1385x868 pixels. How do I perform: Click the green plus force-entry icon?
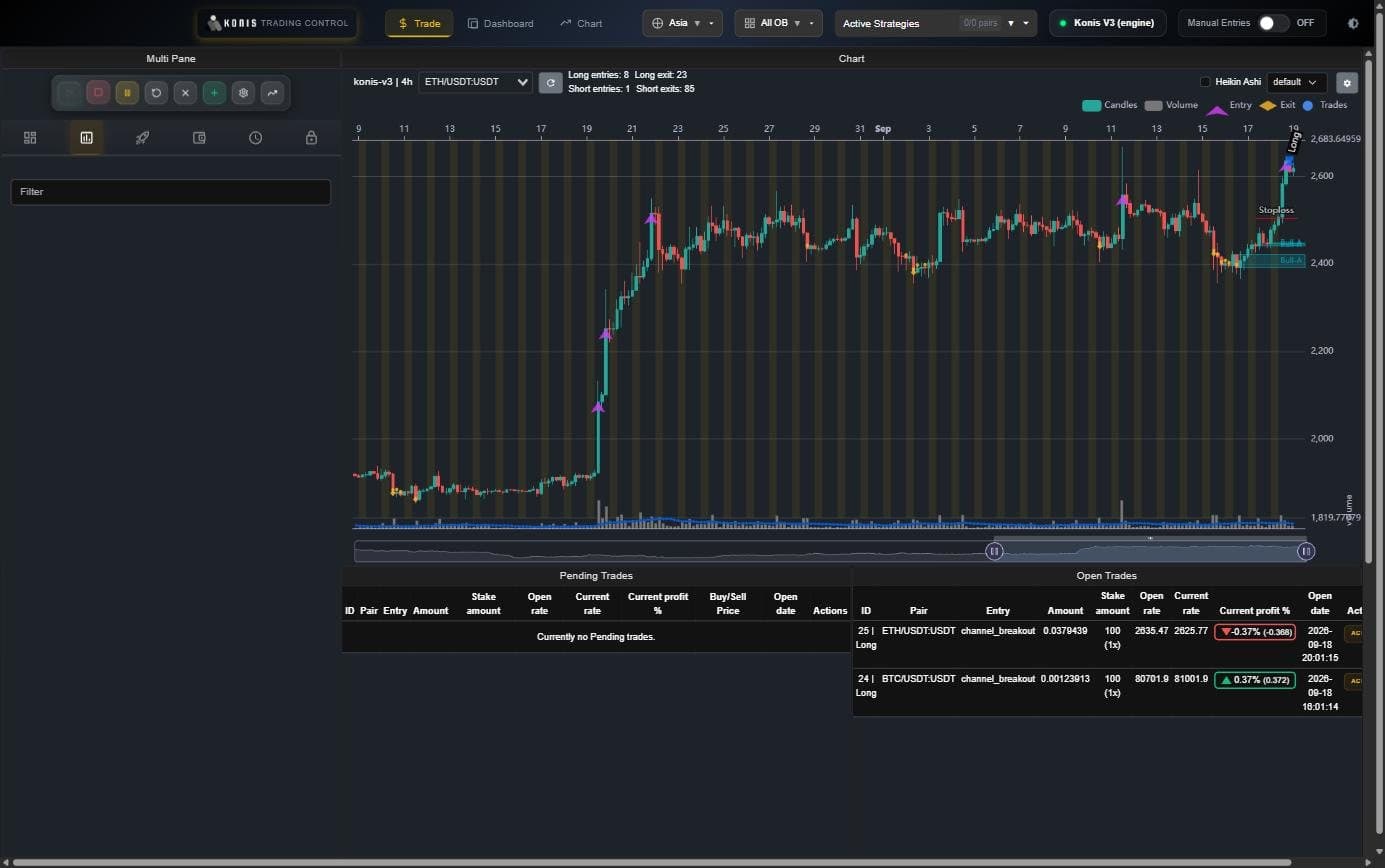pos(214,93)
